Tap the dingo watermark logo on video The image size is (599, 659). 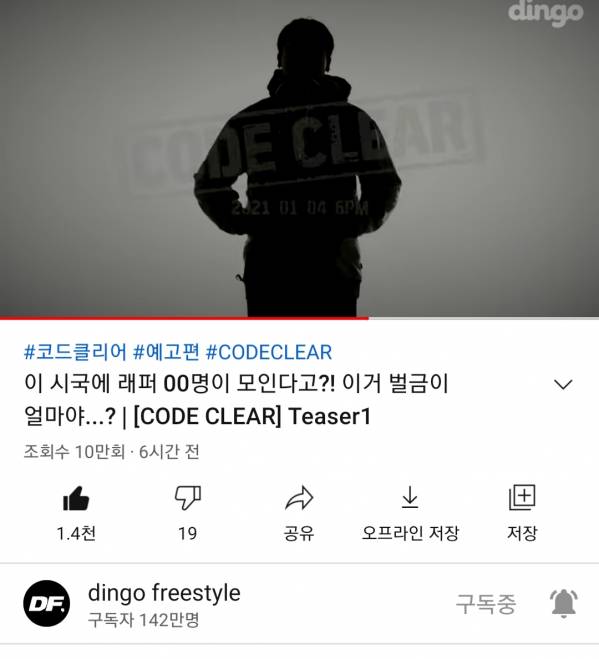click(x=545, y=14)
